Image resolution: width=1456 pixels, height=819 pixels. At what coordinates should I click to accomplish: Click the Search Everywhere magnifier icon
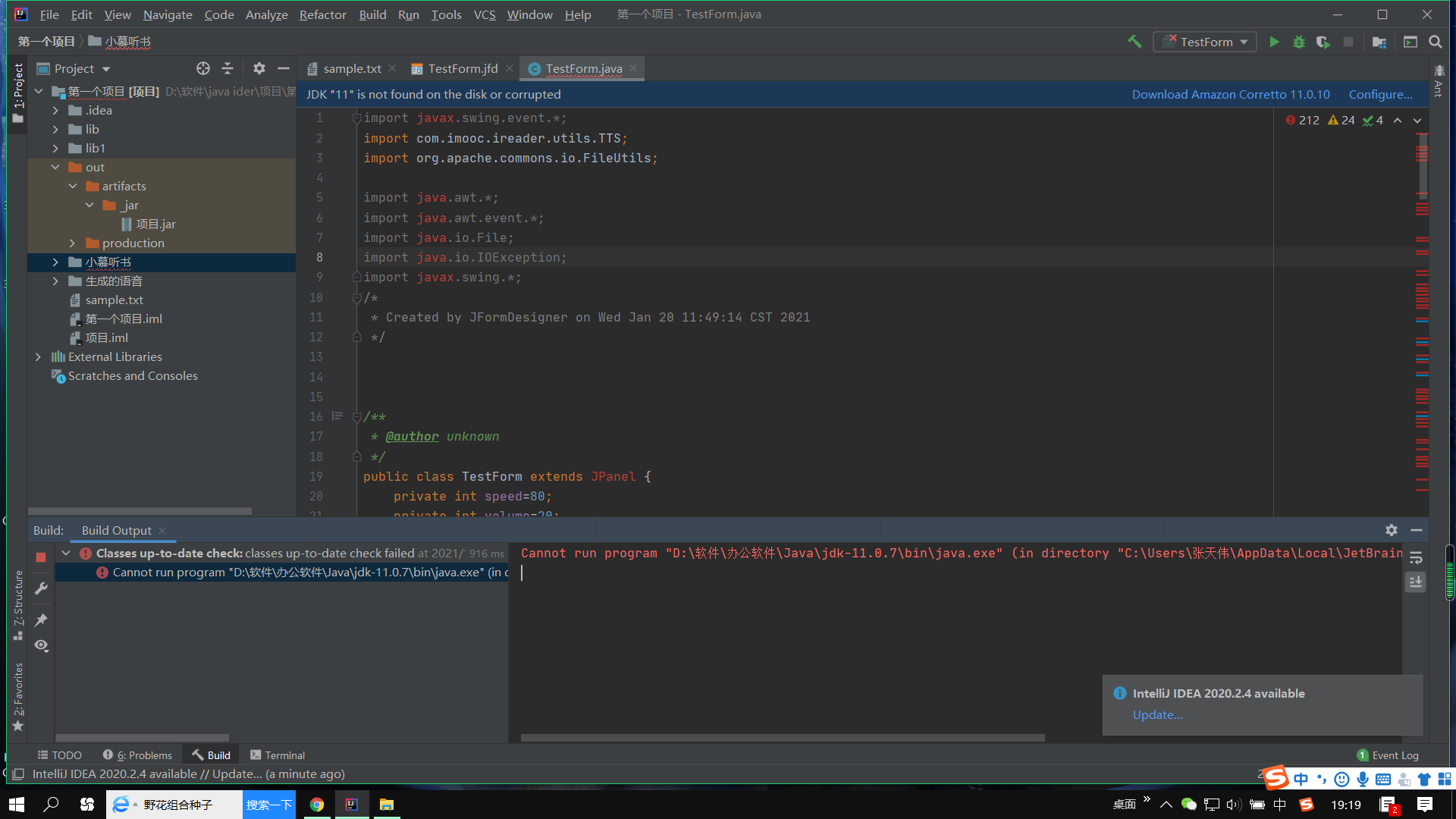[x=1436, y=42]
